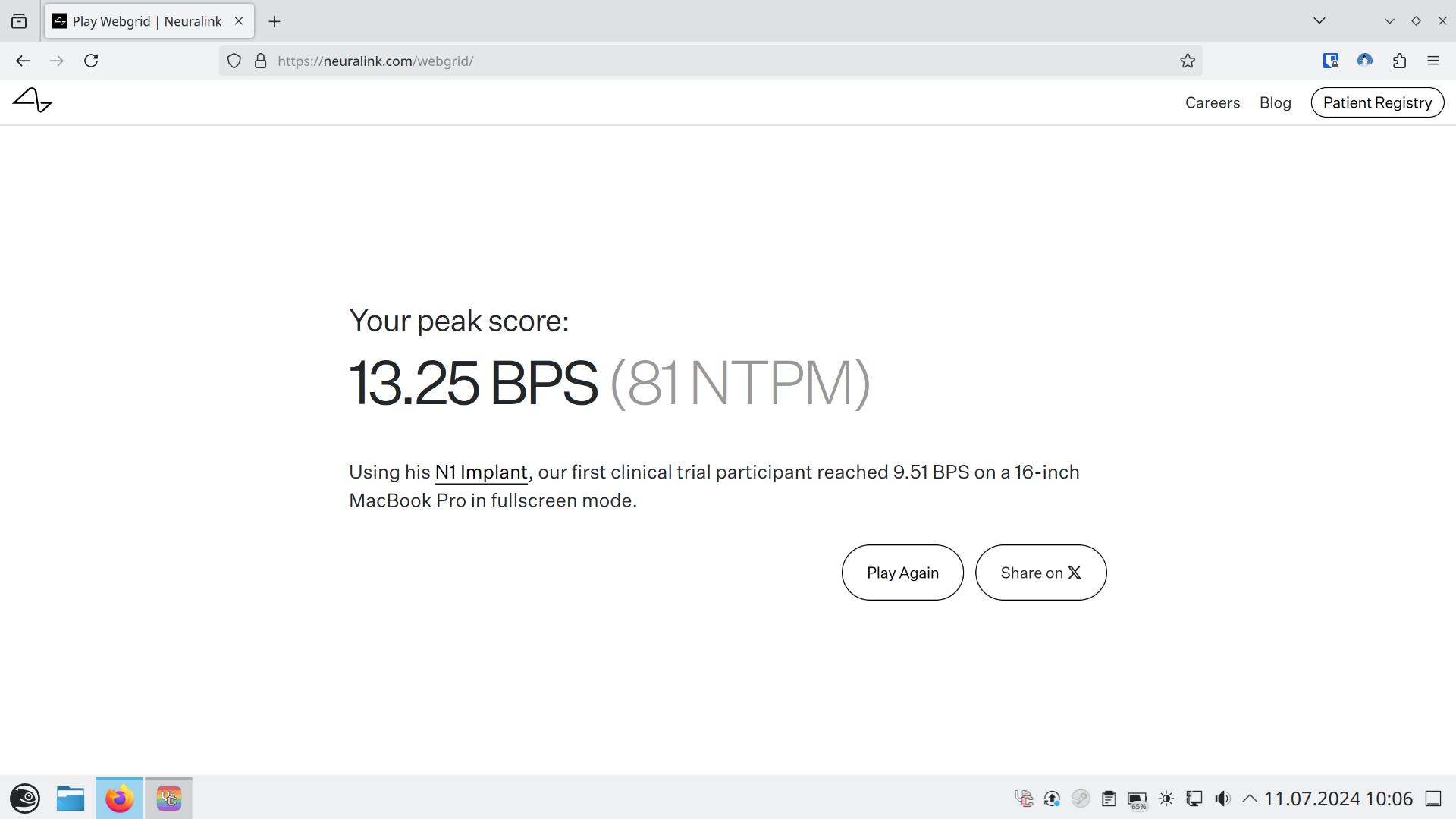
Task: Open the Firefox application menu
Action: tap(1433, 61)
